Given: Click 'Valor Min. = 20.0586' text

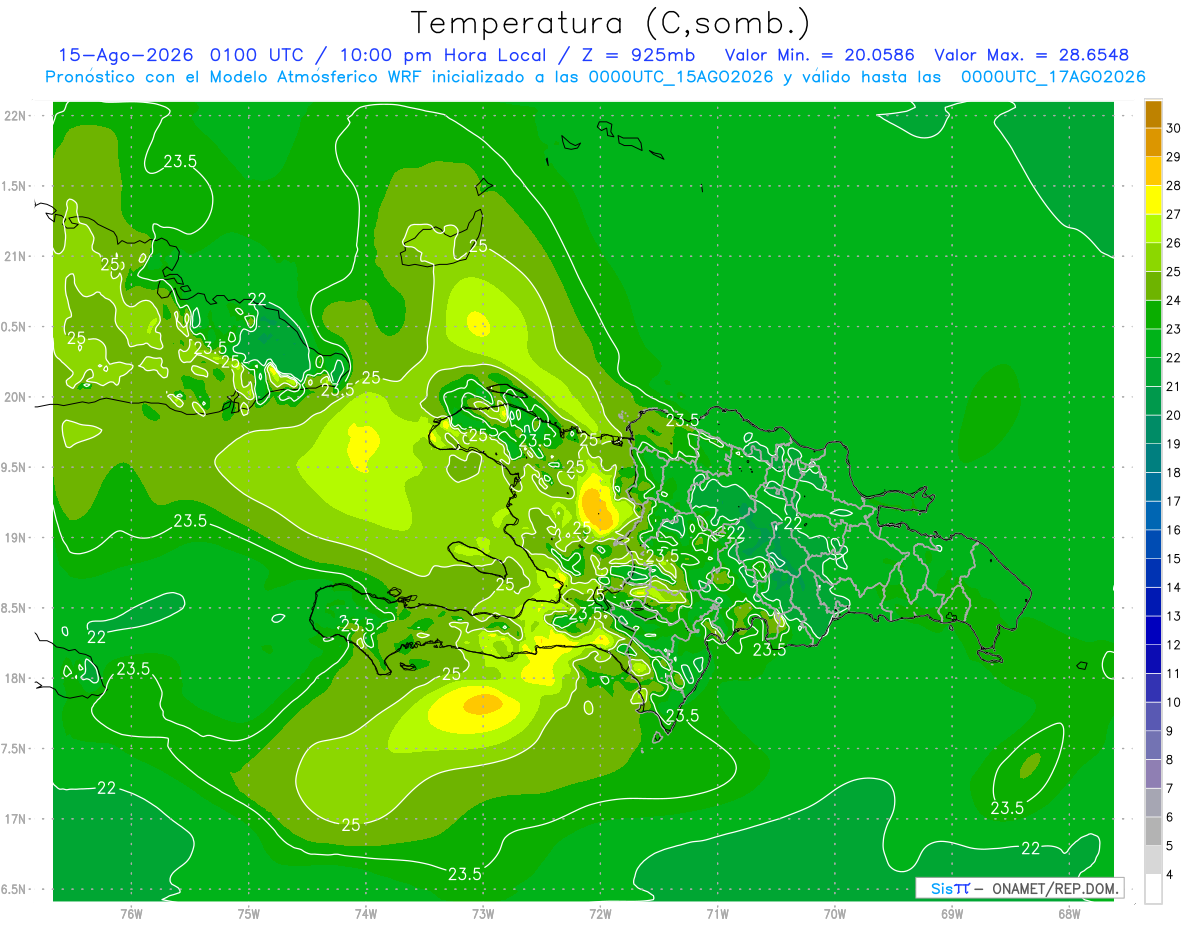Looking at the screenshot, I should [819, 55].
